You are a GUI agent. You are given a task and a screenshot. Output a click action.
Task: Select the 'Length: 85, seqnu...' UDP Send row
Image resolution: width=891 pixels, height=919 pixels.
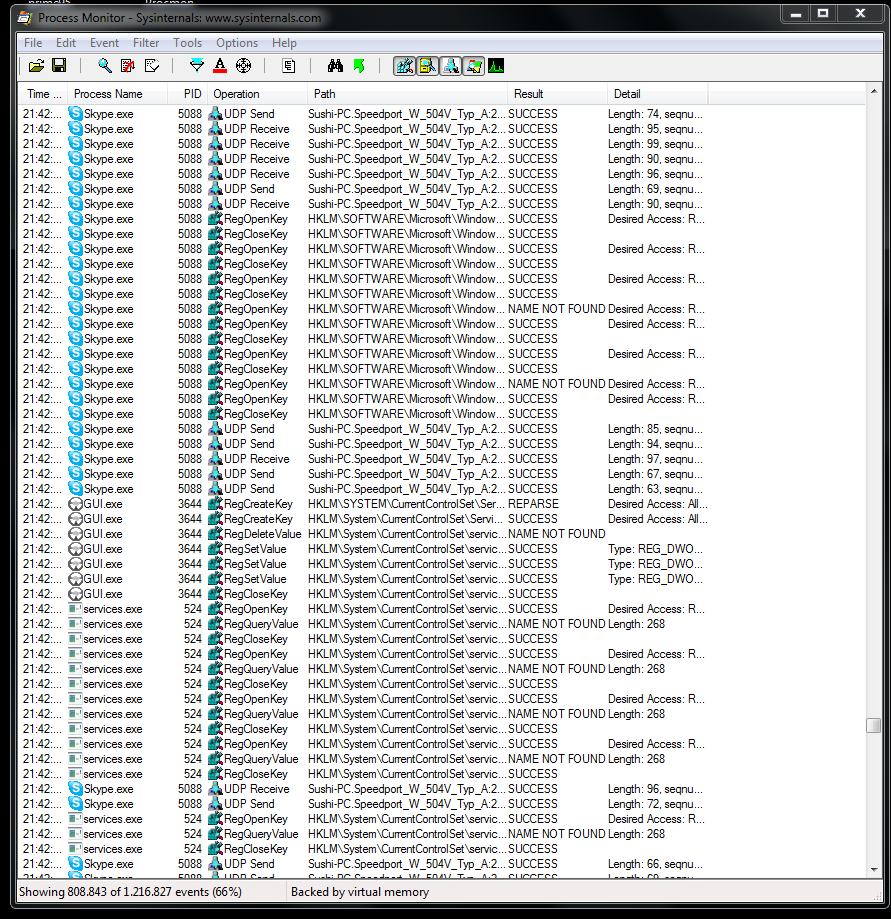363,429
